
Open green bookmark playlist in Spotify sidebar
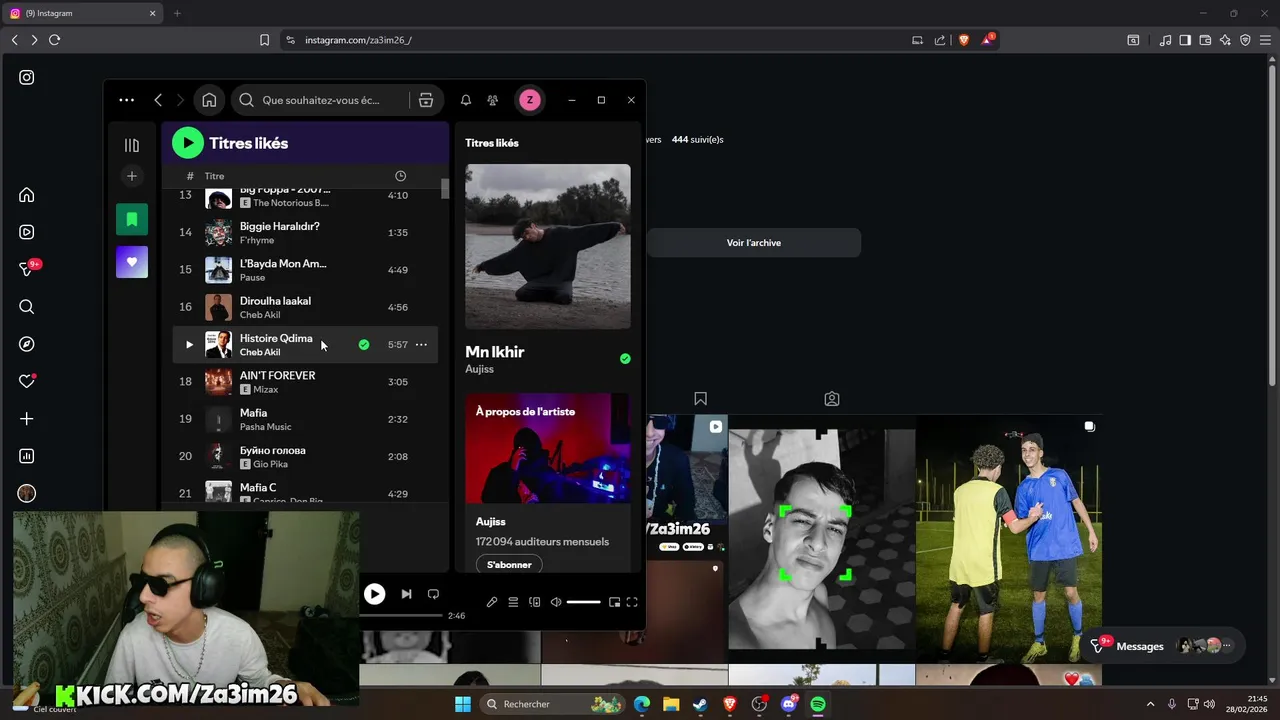pyautogui.click(x=132, y=219)
